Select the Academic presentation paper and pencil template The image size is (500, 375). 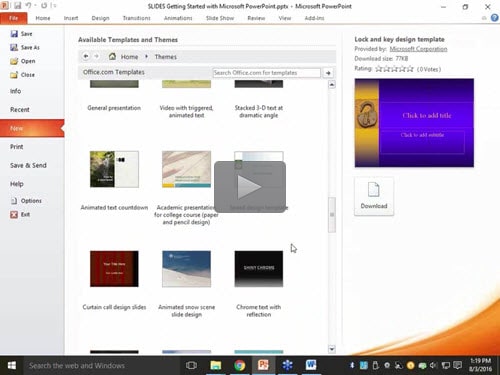click(186, 169)
